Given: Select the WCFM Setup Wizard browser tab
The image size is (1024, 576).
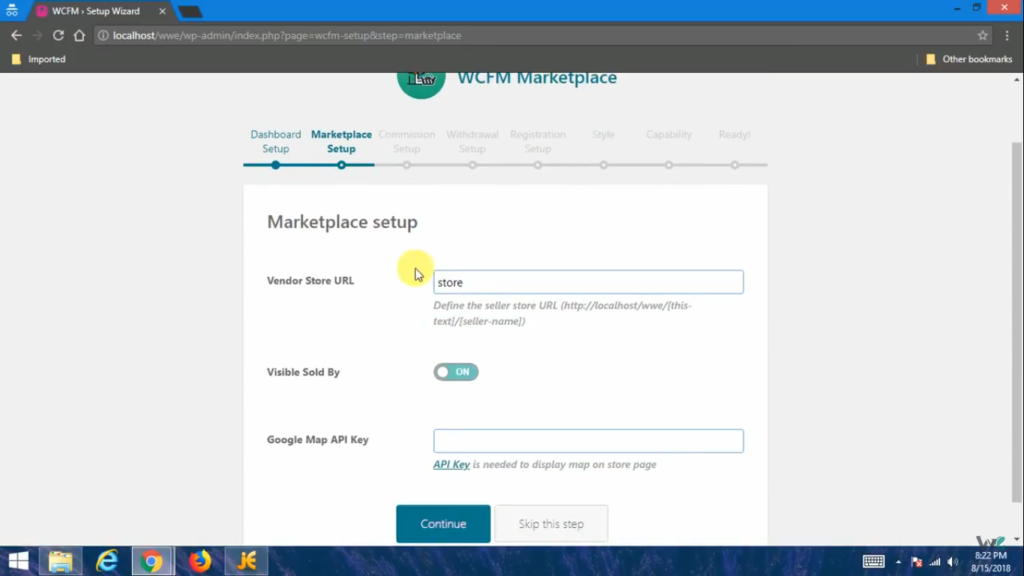Looking at the screenshot, I should [x=100, y=11].
